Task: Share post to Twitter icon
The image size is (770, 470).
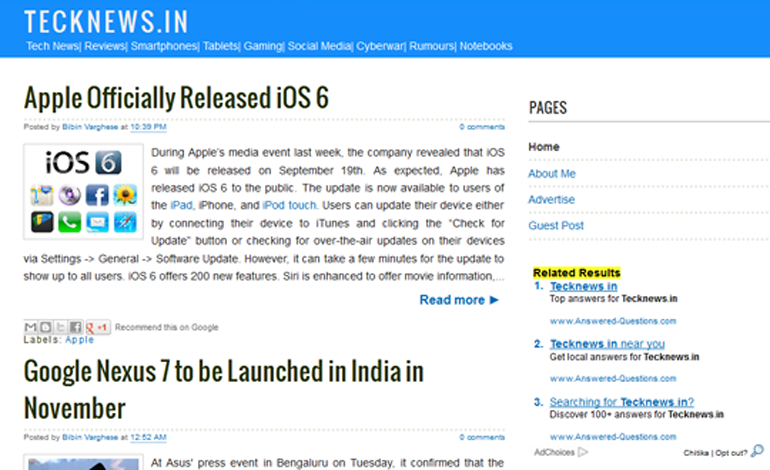Action: coord(60,327)
